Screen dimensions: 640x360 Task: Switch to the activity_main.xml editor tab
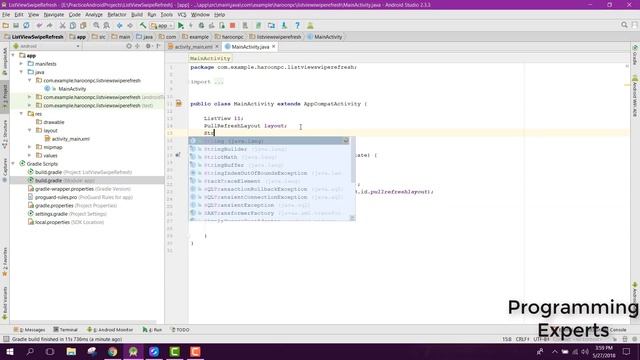coord(193,47)
